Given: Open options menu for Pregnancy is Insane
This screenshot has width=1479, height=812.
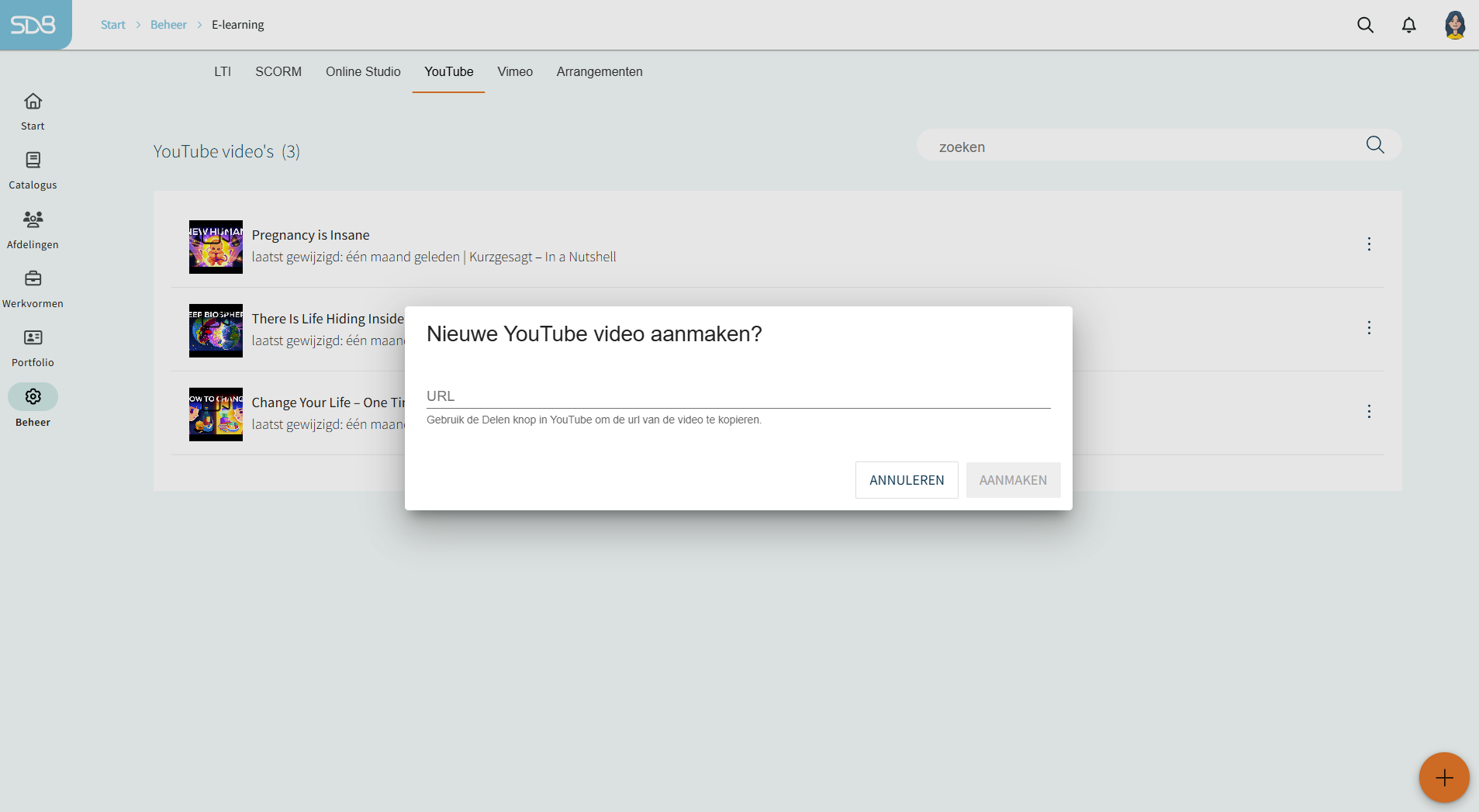Looking at the screenshot, I should coord(1369,244).
